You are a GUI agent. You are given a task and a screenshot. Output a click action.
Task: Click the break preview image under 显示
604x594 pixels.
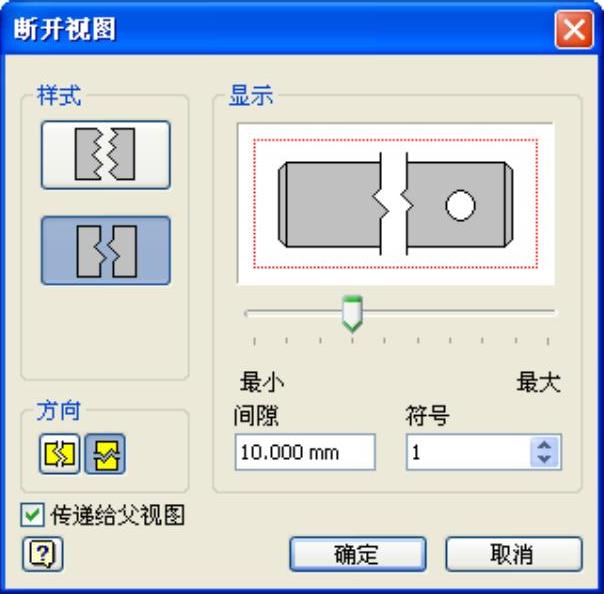(396, 204)
